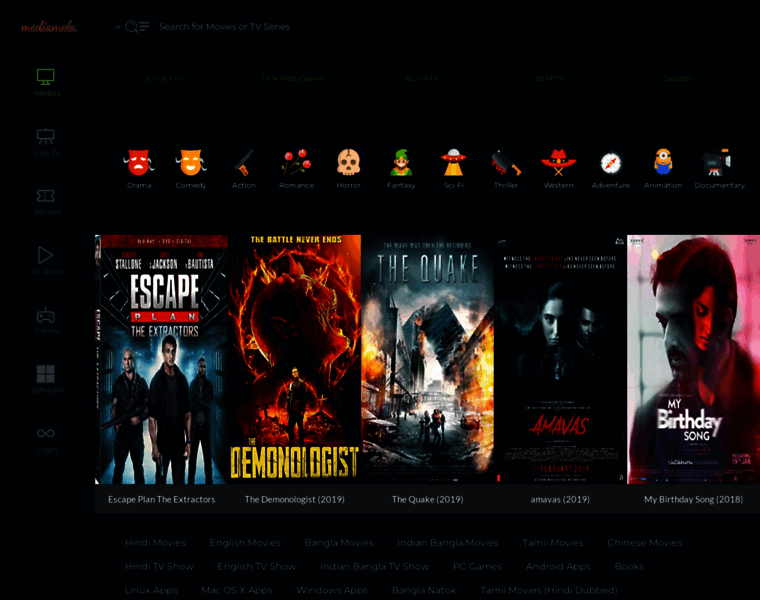Select the Horror genre skull icon

pyautogui.click(x=348, y=162)
